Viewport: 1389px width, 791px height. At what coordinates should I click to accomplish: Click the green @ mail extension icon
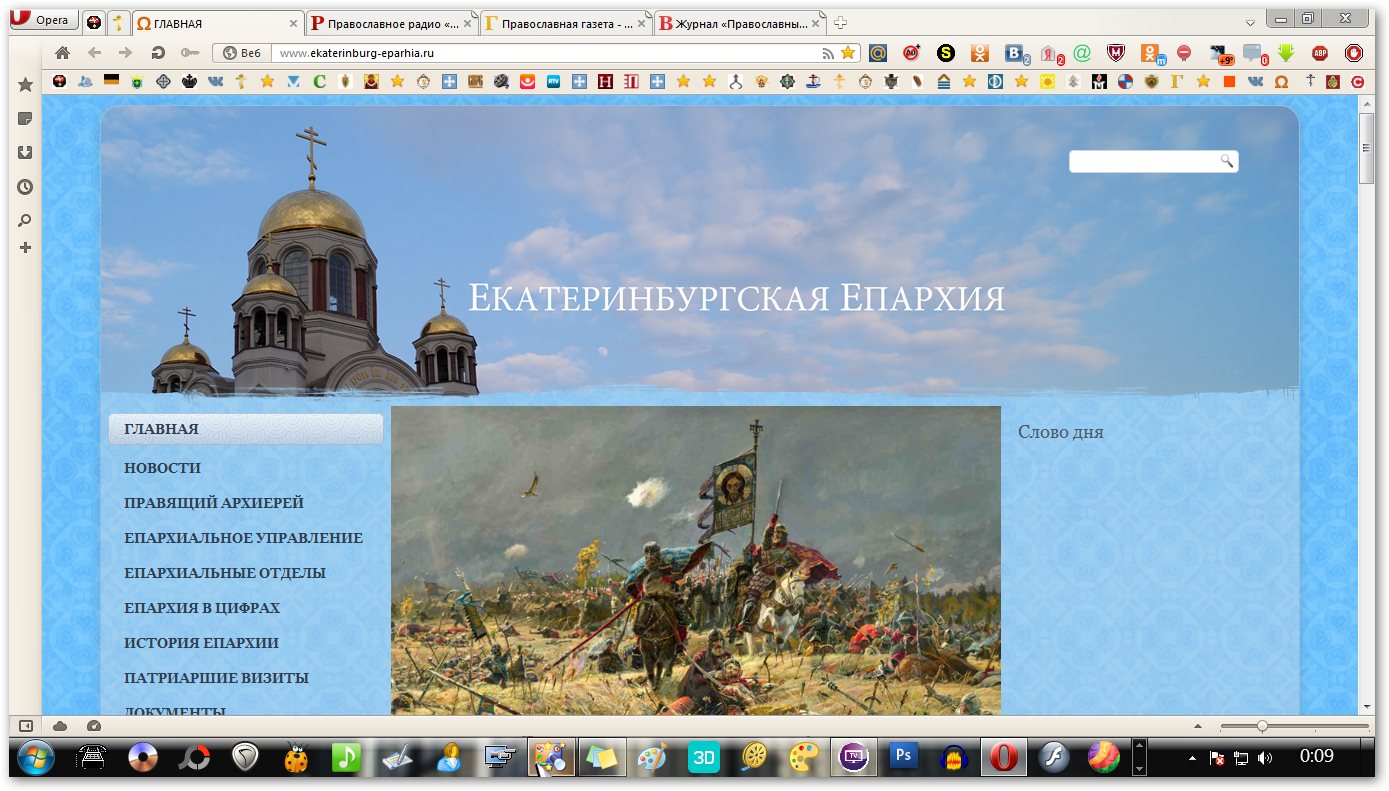tap(1082, 53)
